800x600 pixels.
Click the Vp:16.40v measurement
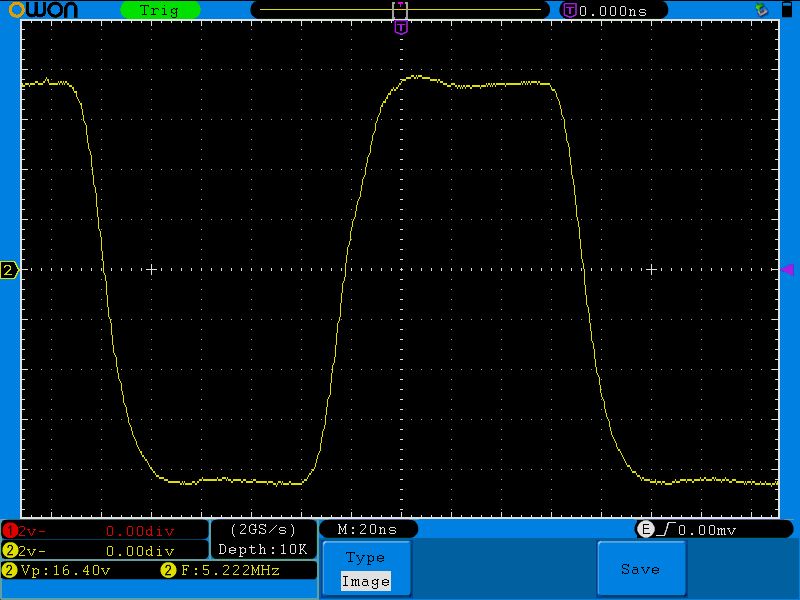tap(65, 570)
